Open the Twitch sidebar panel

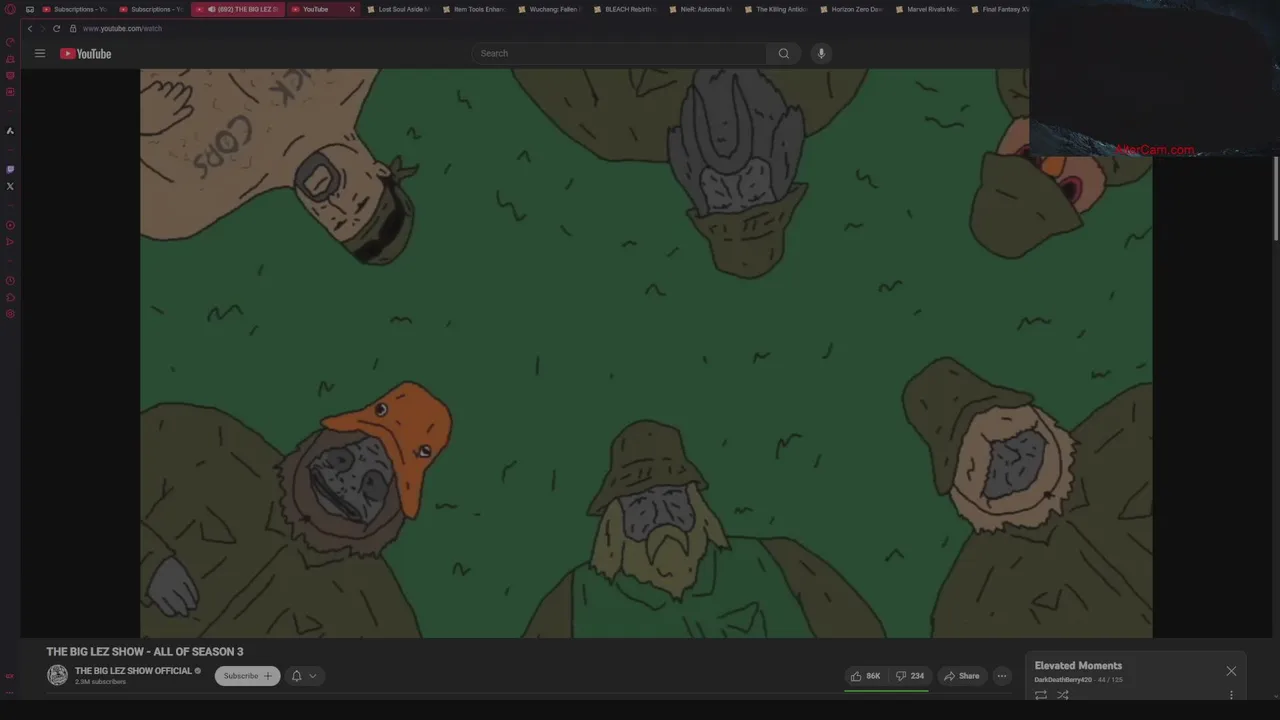[10, 169]
